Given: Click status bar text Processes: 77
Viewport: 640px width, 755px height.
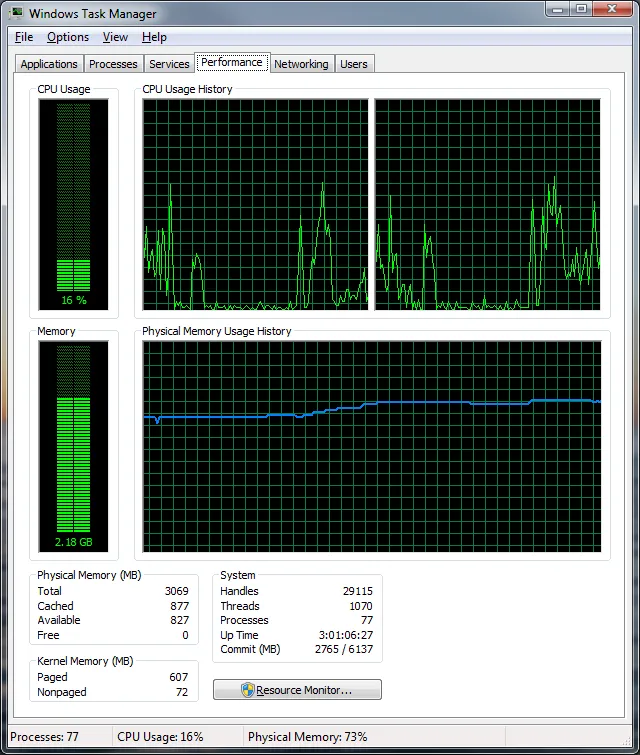Looking at the screenshot, I should click(x=44, y=737).
